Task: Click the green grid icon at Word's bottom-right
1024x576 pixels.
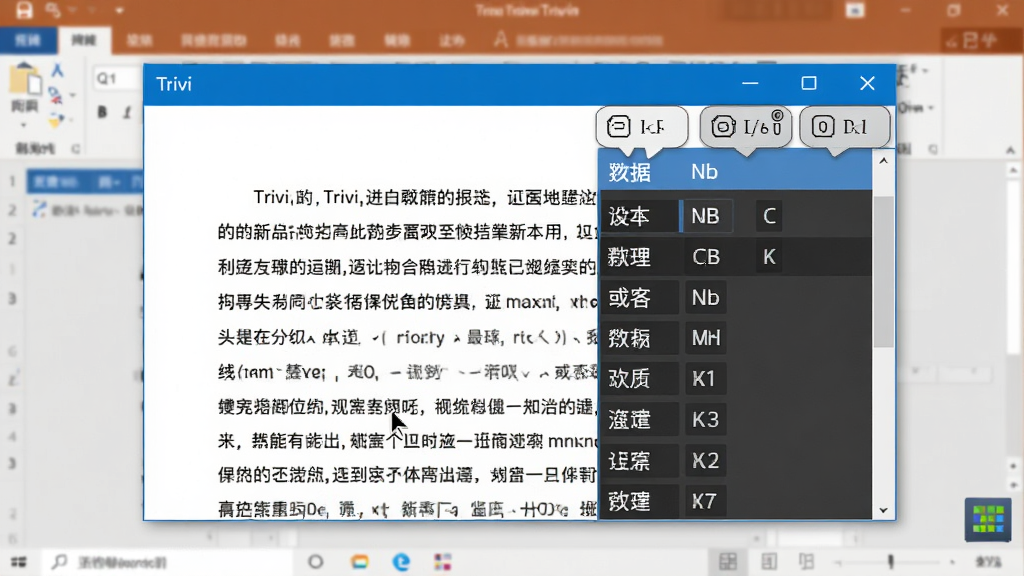Action: point(988,519)
